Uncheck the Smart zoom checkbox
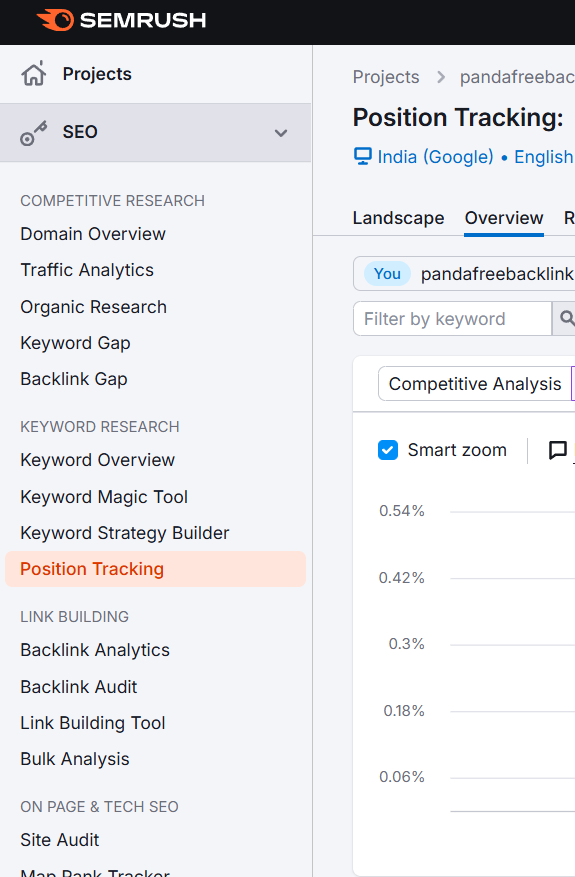Viewport: 575px width, 877px height. pyautogui.click(x=388, y=450)
